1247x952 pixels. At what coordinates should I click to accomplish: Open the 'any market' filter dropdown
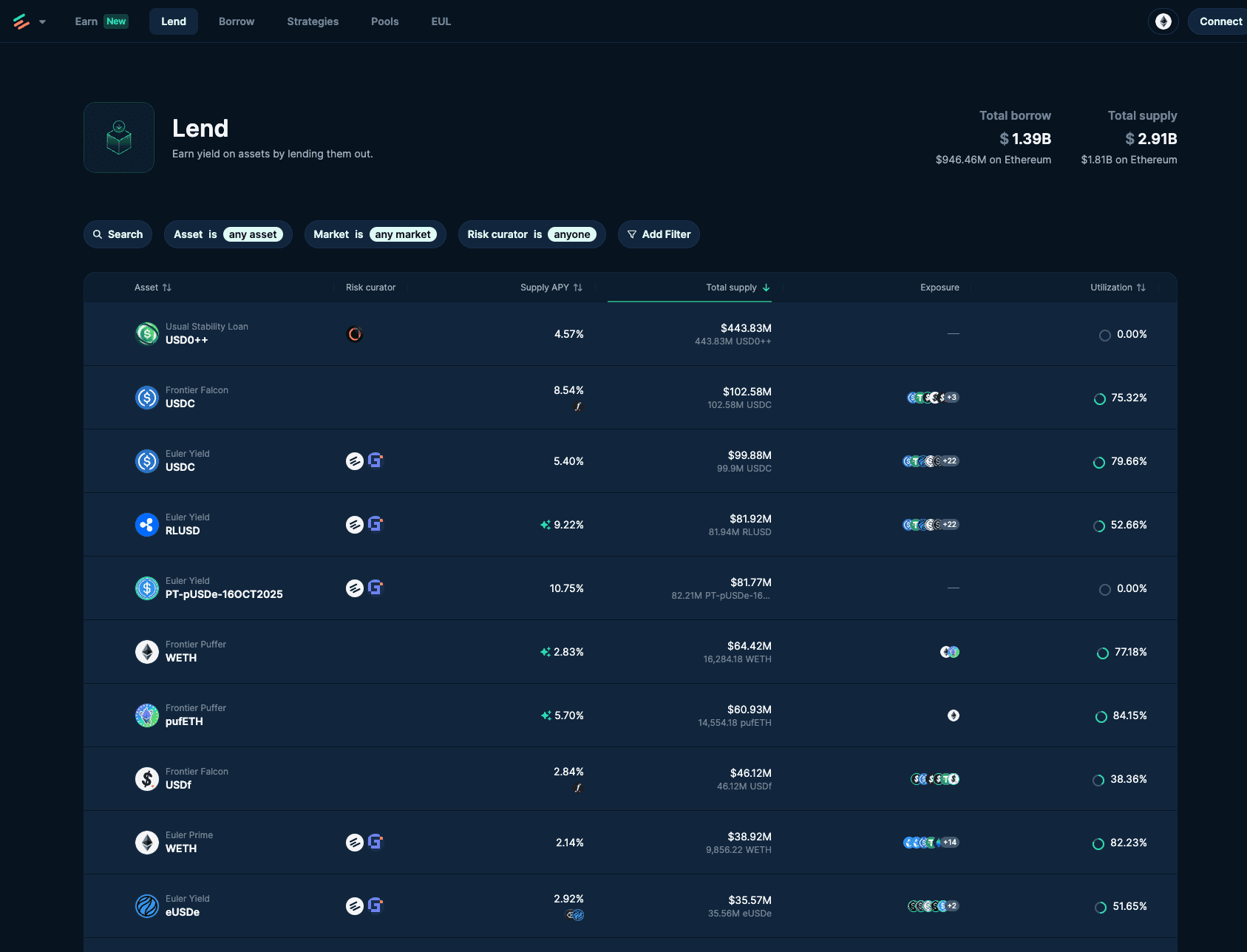[x=402, y=234]
